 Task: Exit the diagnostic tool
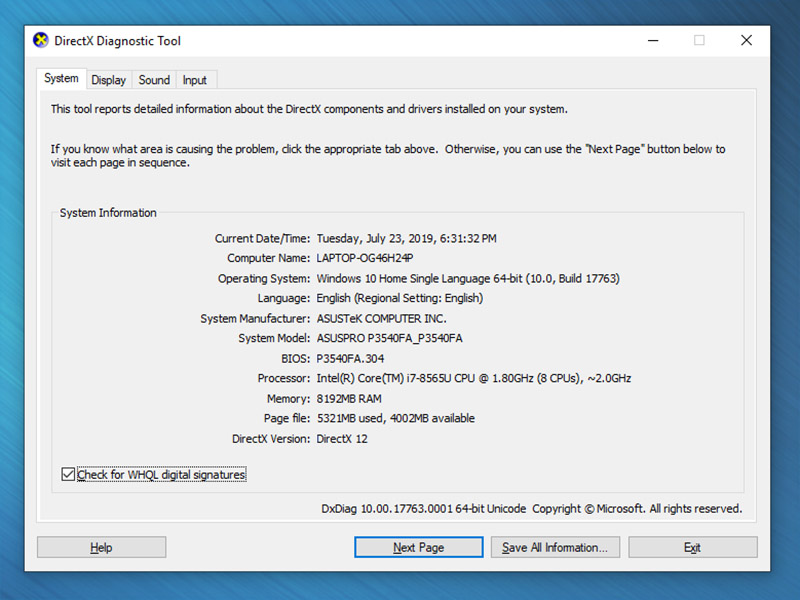click(692, 547)
